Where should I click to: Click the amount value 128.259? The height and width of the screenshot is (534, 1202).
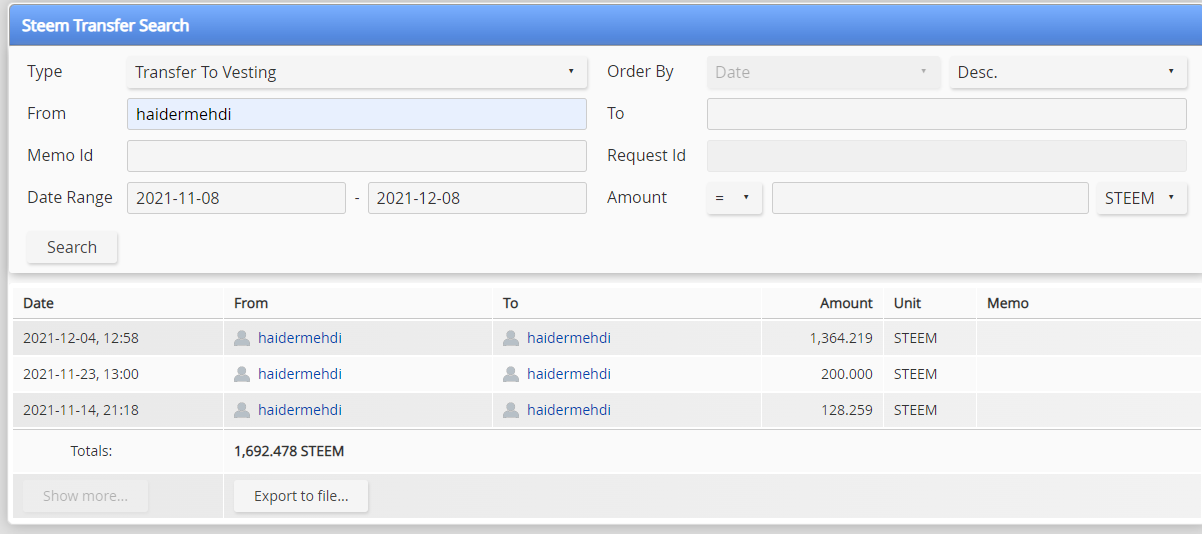(849, 410)
